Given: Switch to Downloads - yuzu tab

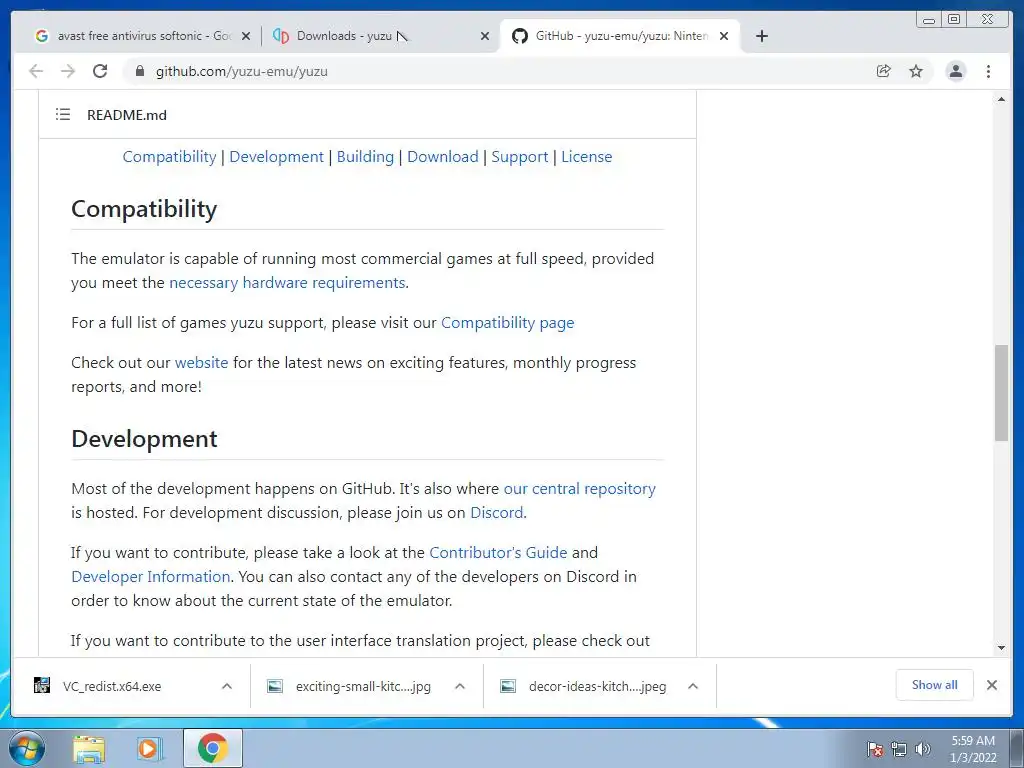Looking at the screenshot, I should pyautogui.click(x=379, y=36).
